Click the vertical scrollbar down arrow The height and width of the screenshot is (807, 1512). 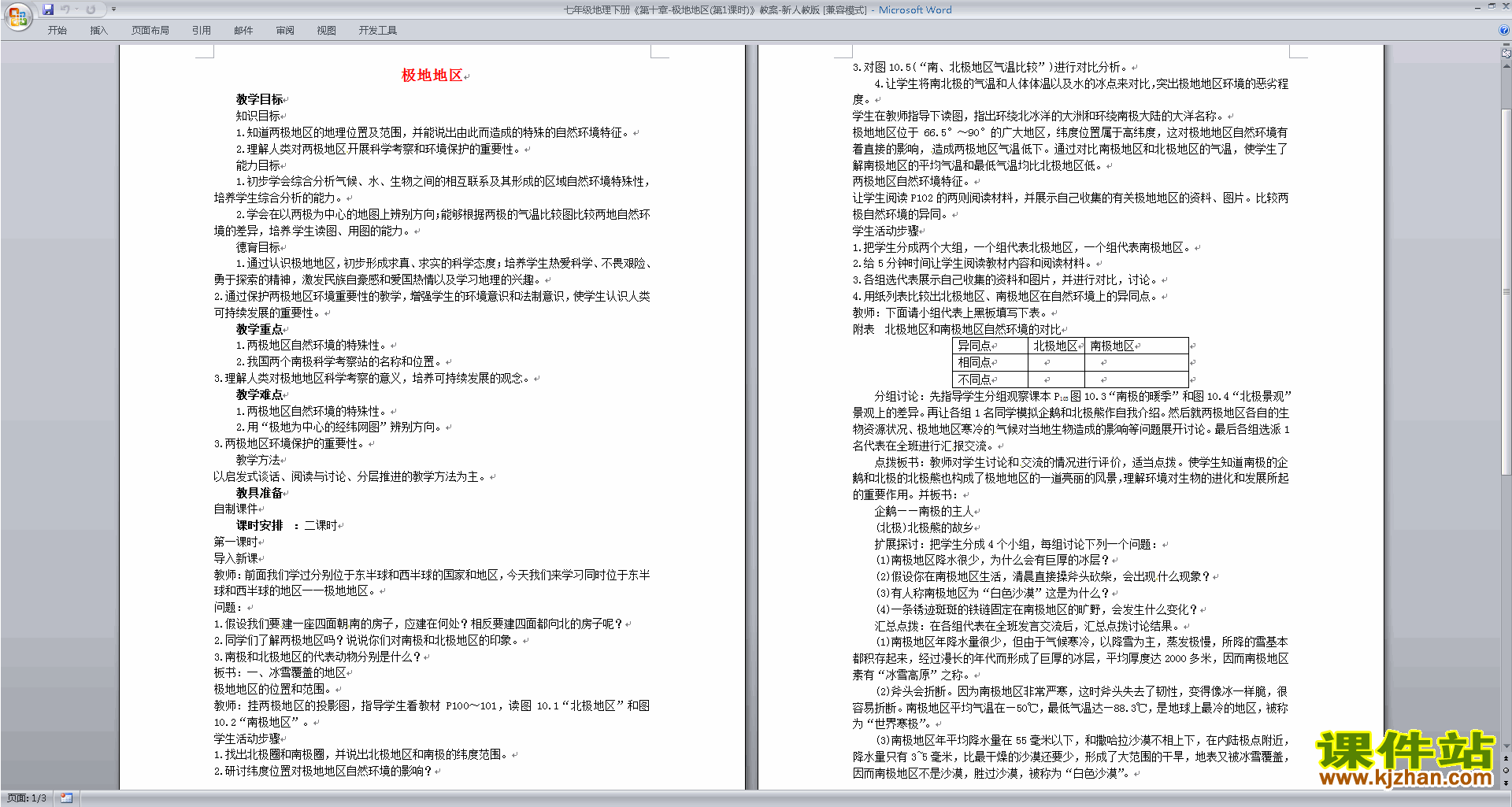(1506, 746)
